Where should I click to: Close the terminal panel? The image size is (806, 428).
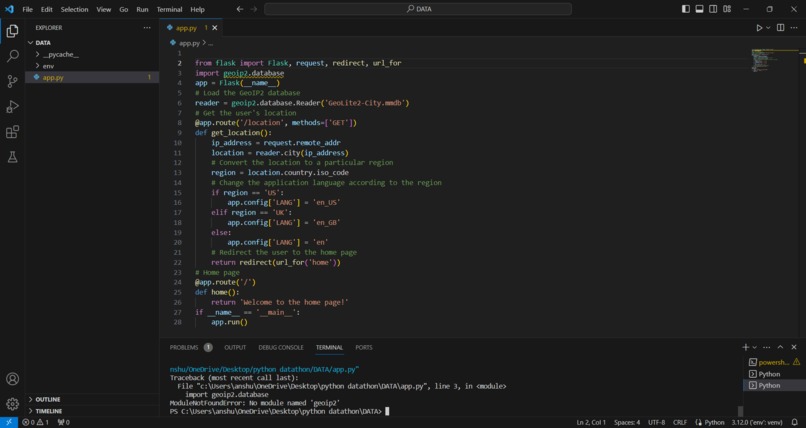pyautogui.click(x=794, y=347)
